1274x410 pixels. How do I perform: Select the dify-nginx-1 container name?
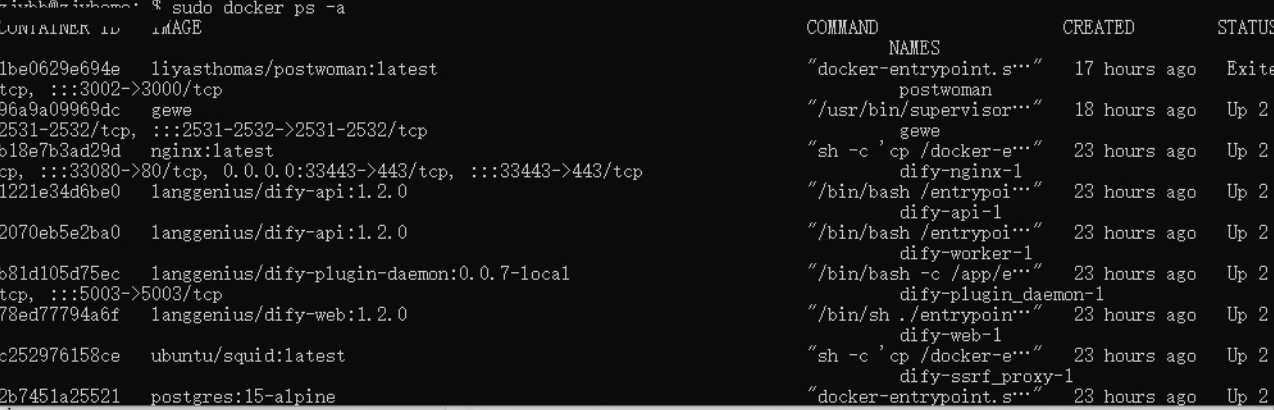pos(960,172)
